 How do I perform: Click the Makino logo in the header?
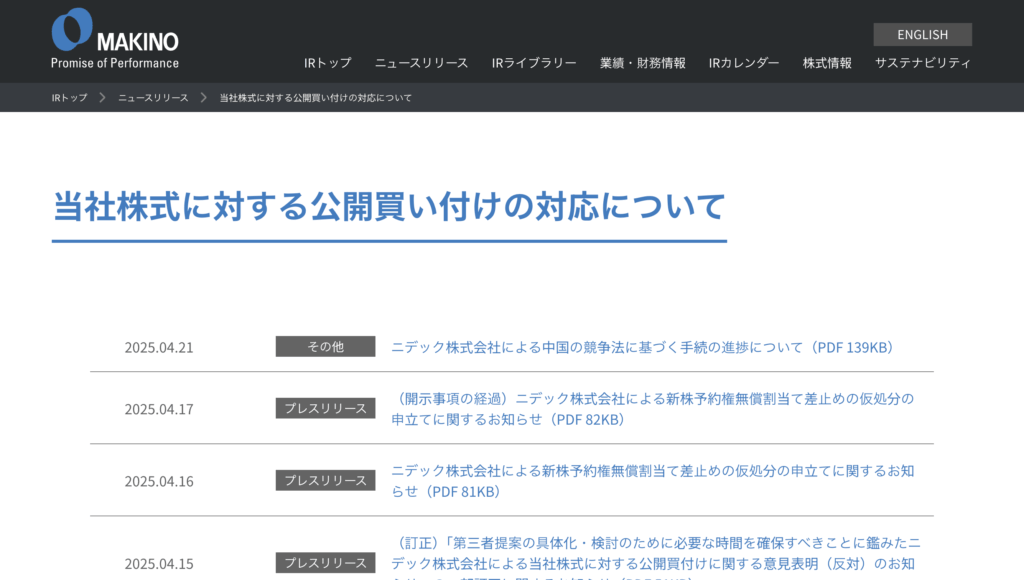[x=115, y=38]
